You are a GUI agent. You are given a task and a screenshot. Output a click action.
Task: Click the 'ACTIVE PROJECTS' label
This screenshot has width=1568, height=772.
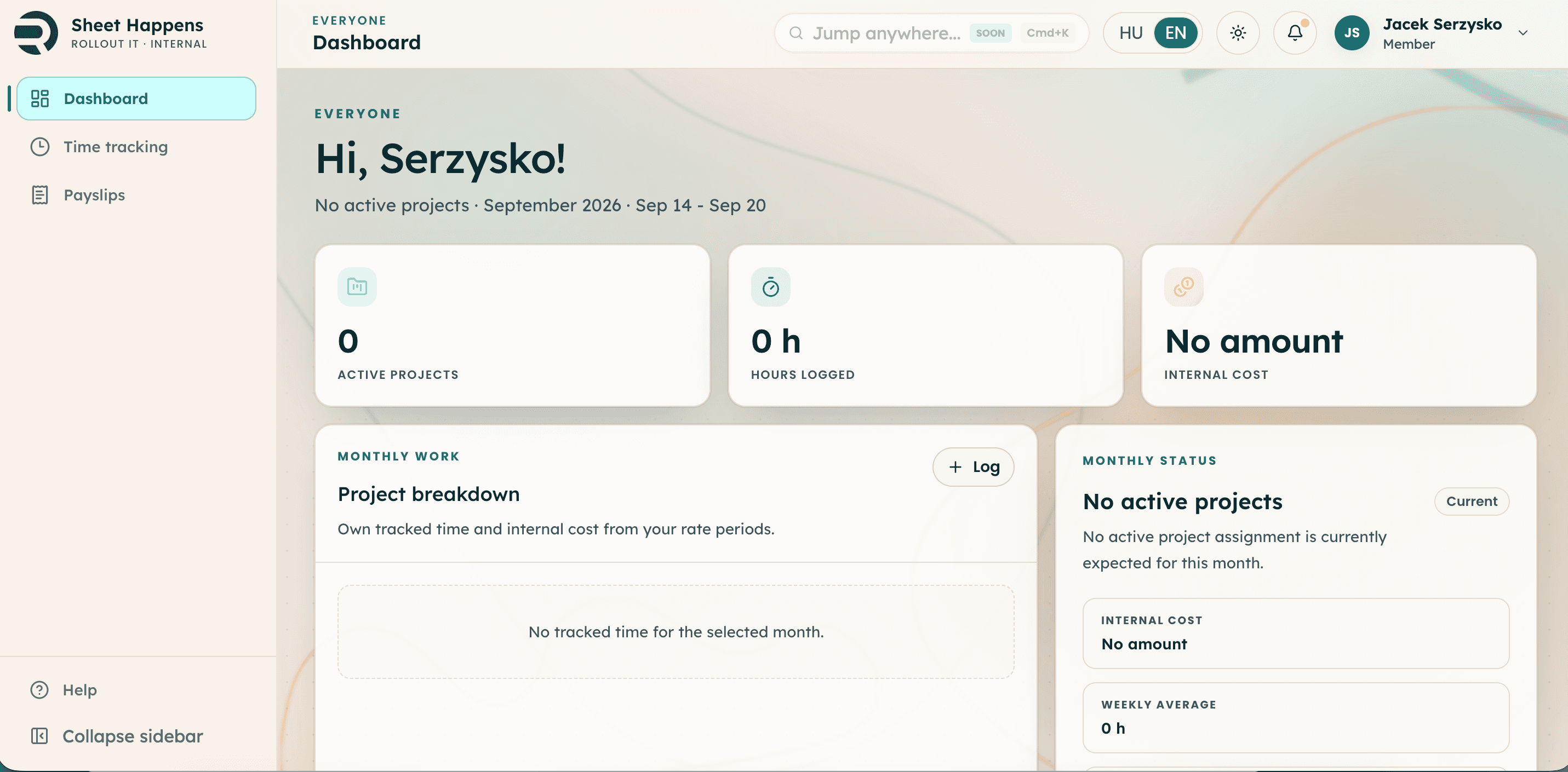(398, 375)
